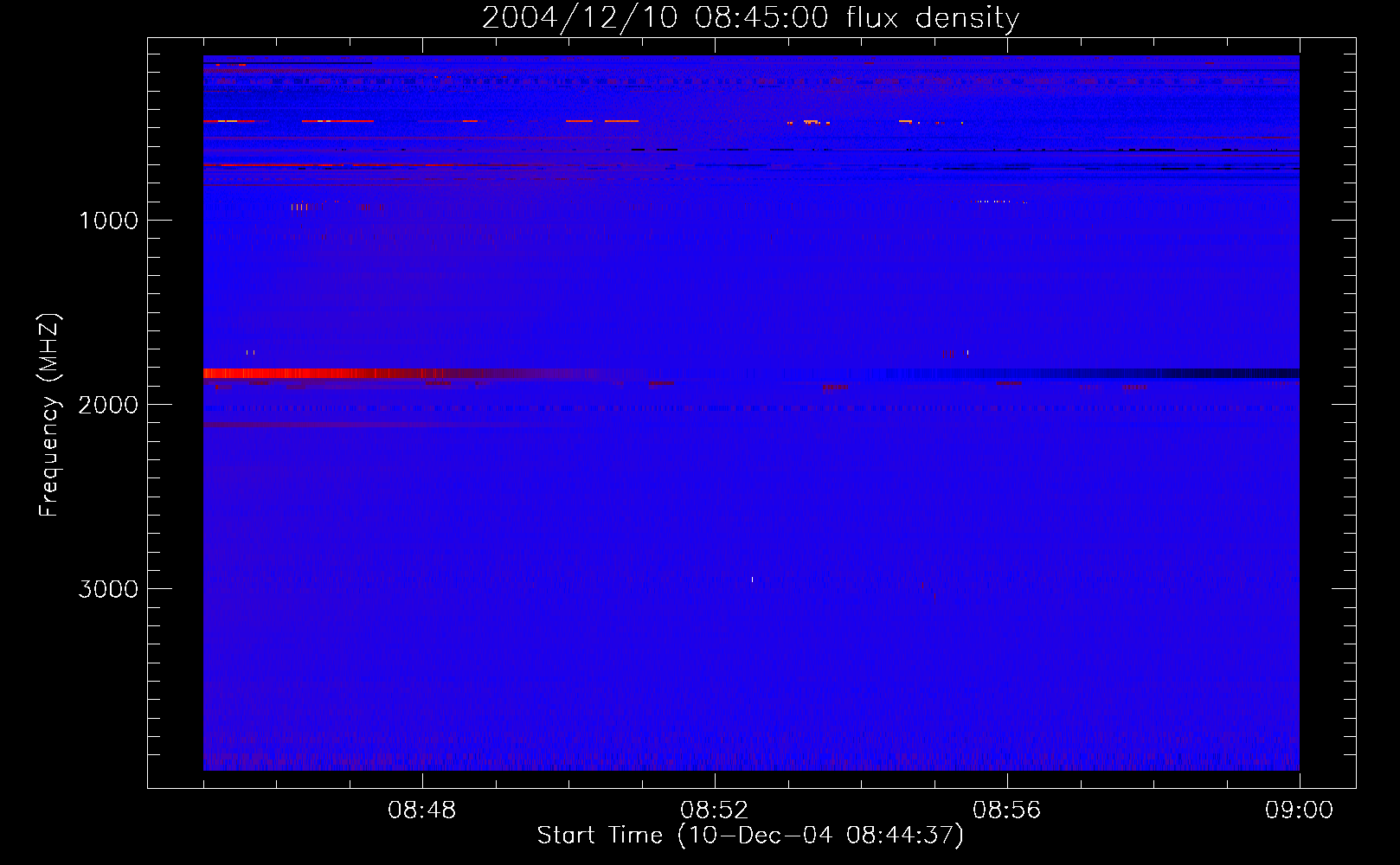Select the 'Frequency (MHZ)' y-axis label
The height and width of the screenshot is (865, 1400).
50,414
